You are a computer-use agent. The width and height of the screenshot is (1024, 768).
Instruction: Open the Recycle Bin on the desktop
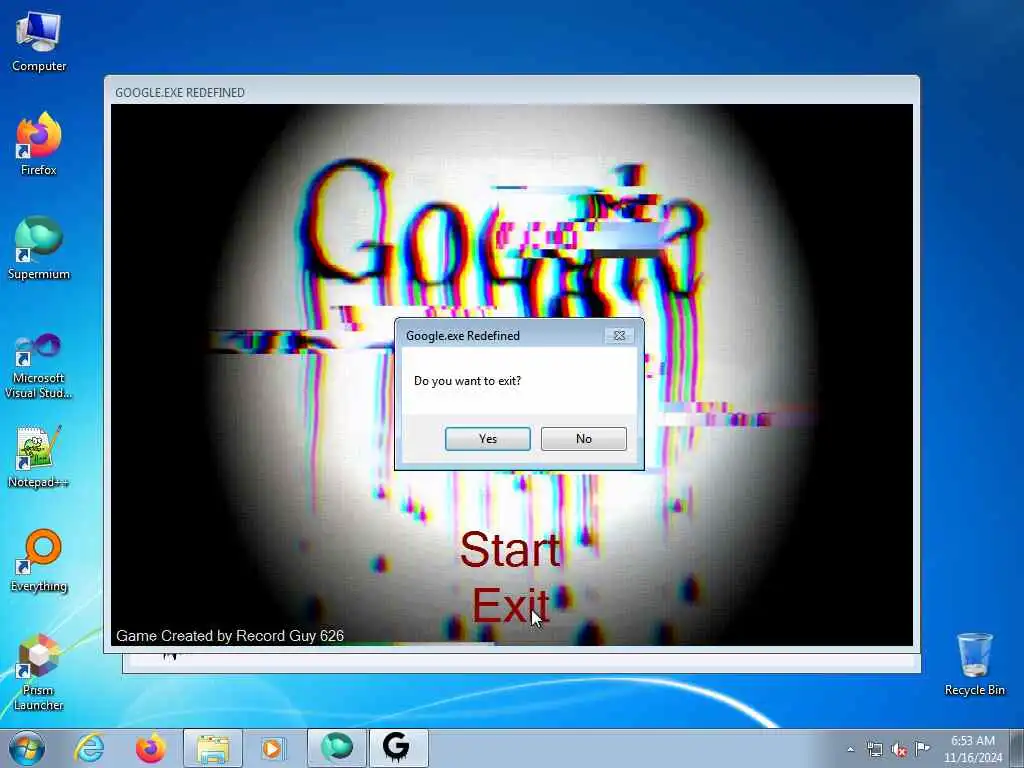tap(974, 664)
